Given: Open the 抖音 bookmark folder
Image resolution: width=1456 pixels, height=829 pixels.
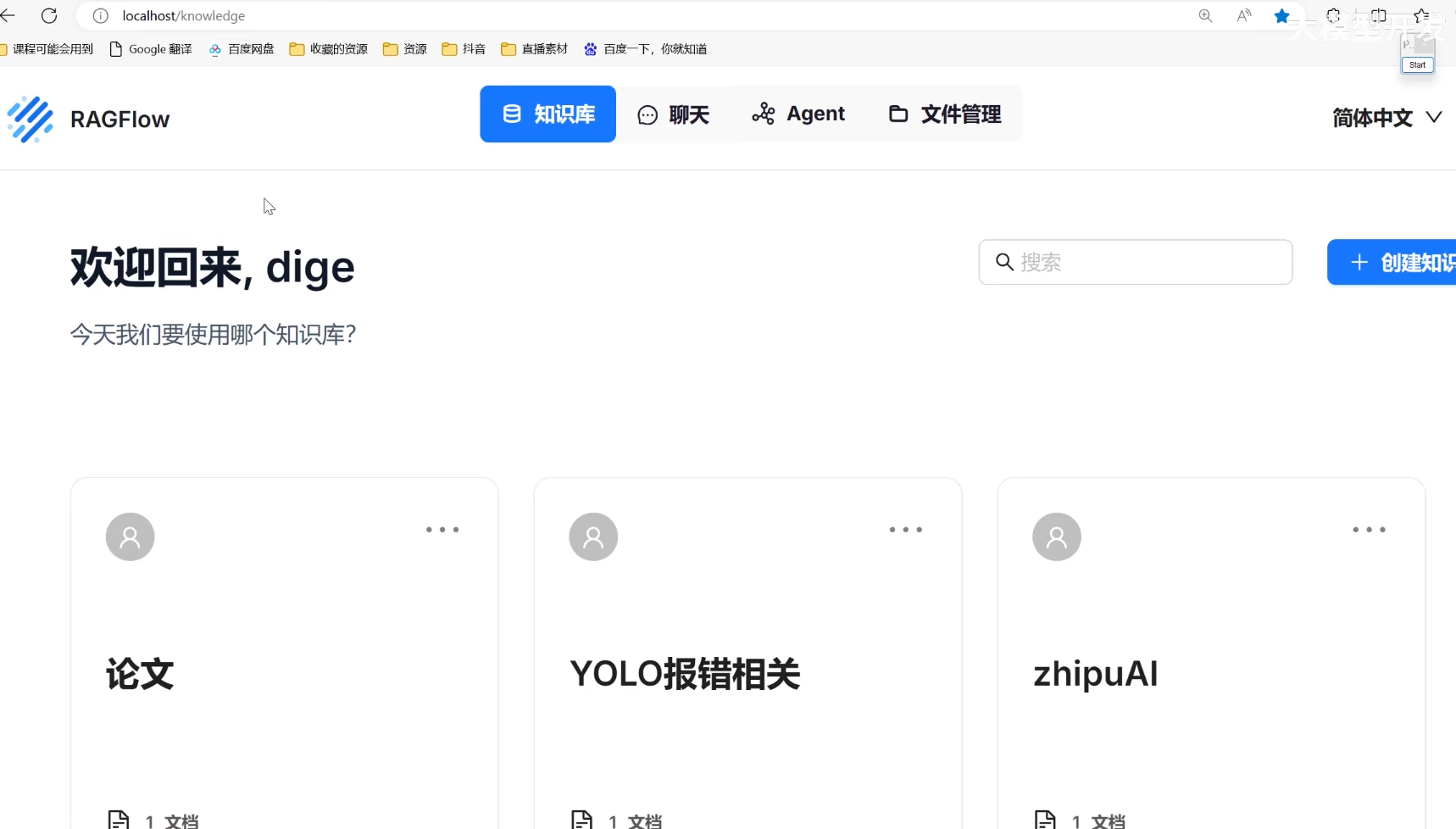Looking at the screenshot, I should [x=464, y=49].
